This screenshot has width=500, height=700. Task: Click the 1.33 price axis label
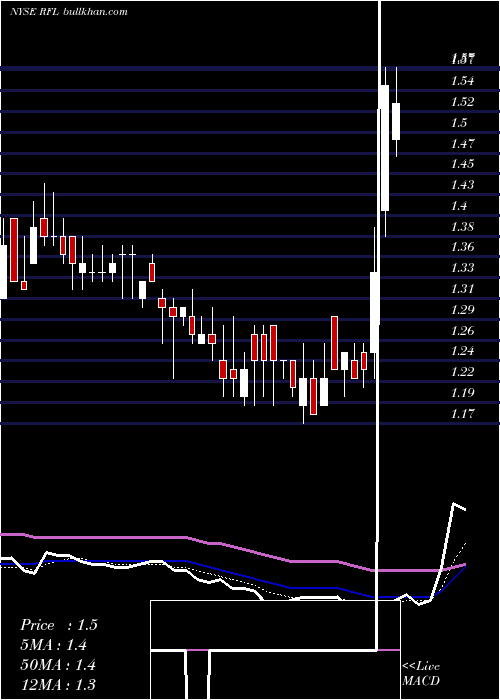pos(462,267)
